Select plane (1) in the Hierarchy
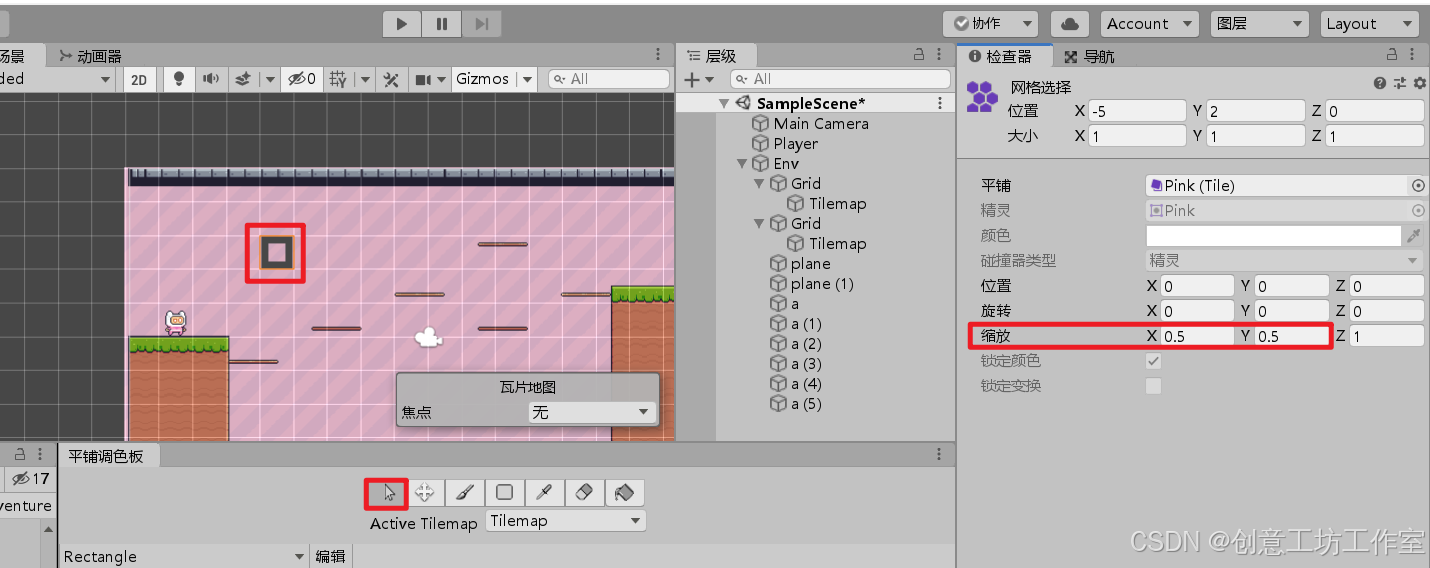Screen dimensions: 1430x568 [822, 284]
